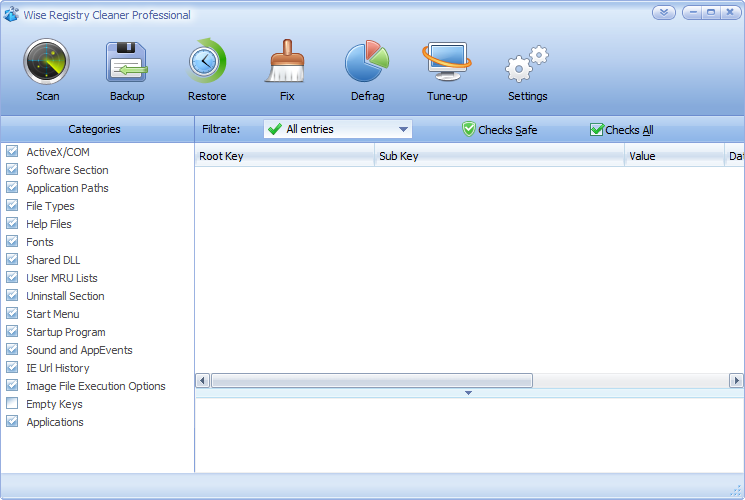Toggle the ActiveX/COM checkbox
Image resolution: width=745 pixels, height=500 pixels.
point(12,152)
